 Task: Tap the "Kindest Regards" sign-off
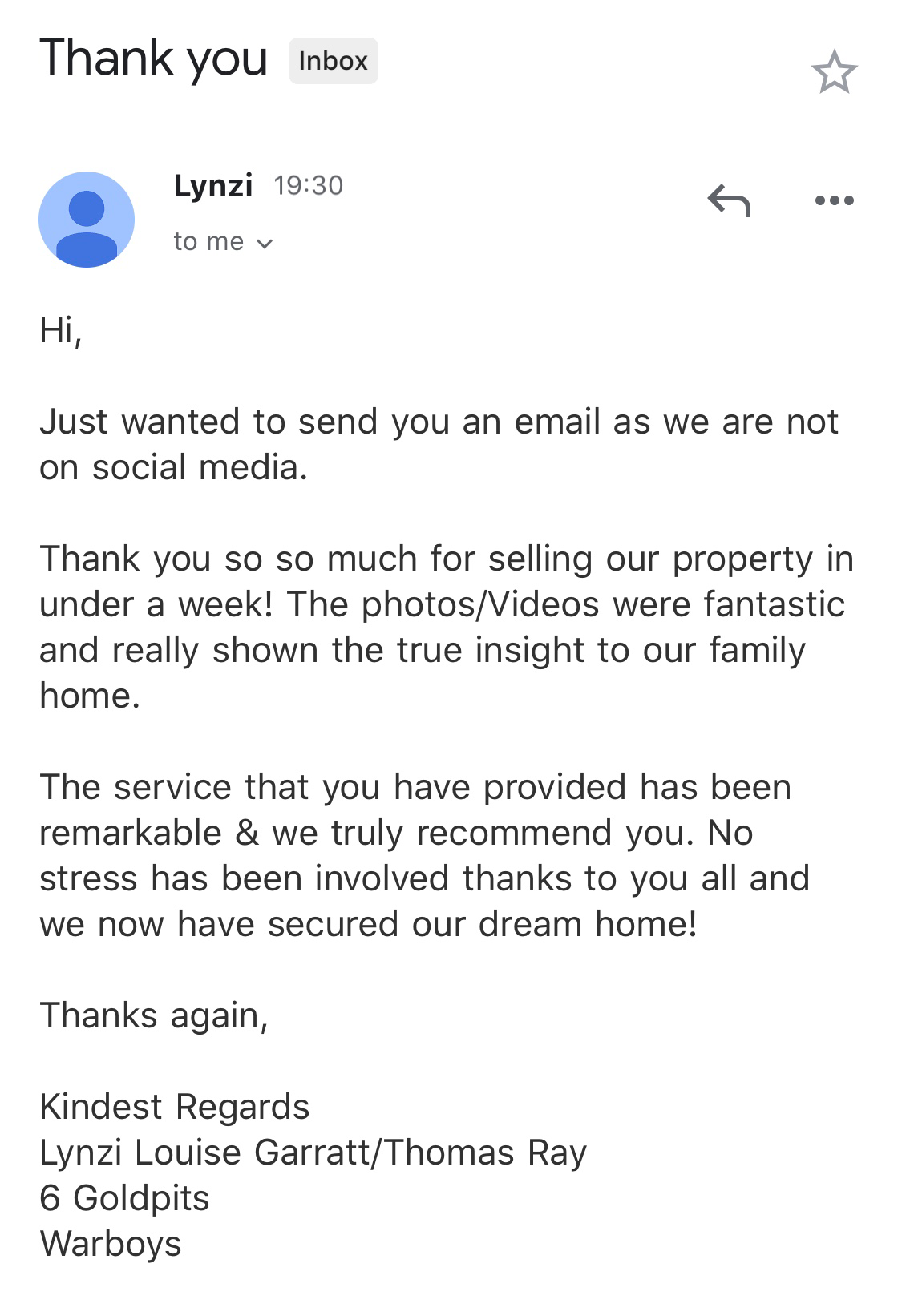[174, 1107]
